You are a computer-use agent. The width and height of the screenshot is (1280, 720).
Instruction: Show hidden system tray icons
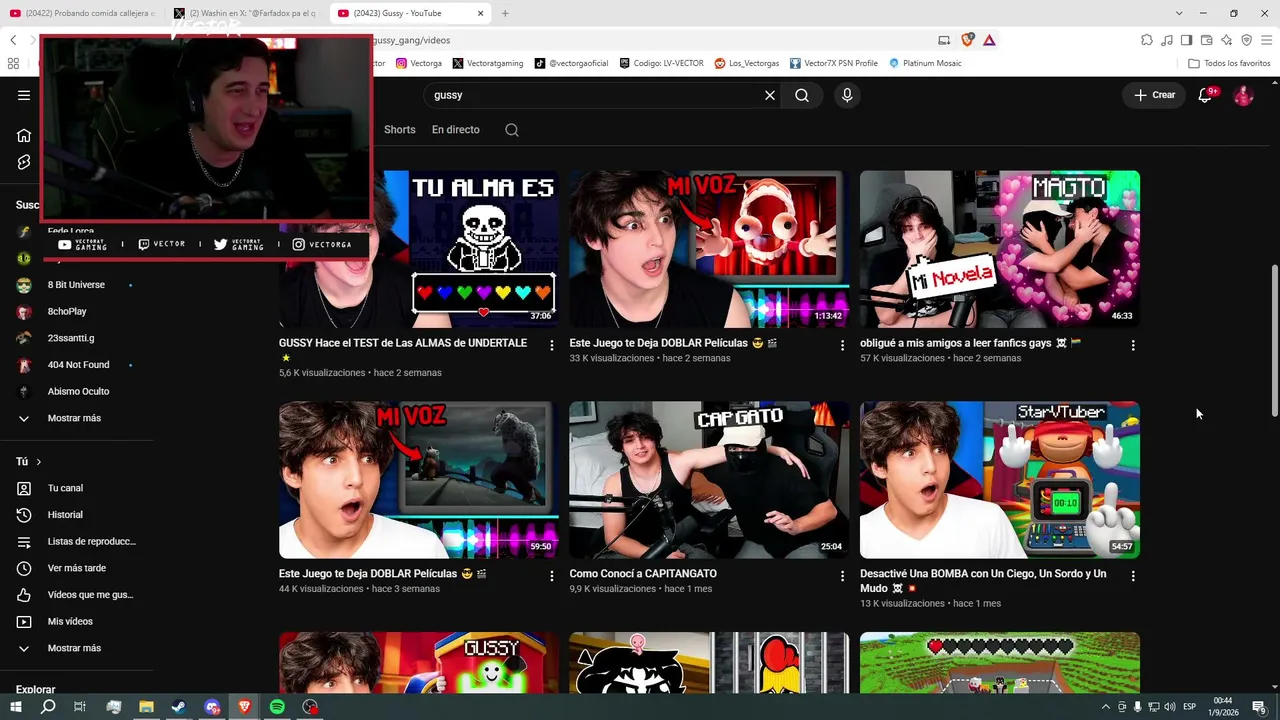1105,707
